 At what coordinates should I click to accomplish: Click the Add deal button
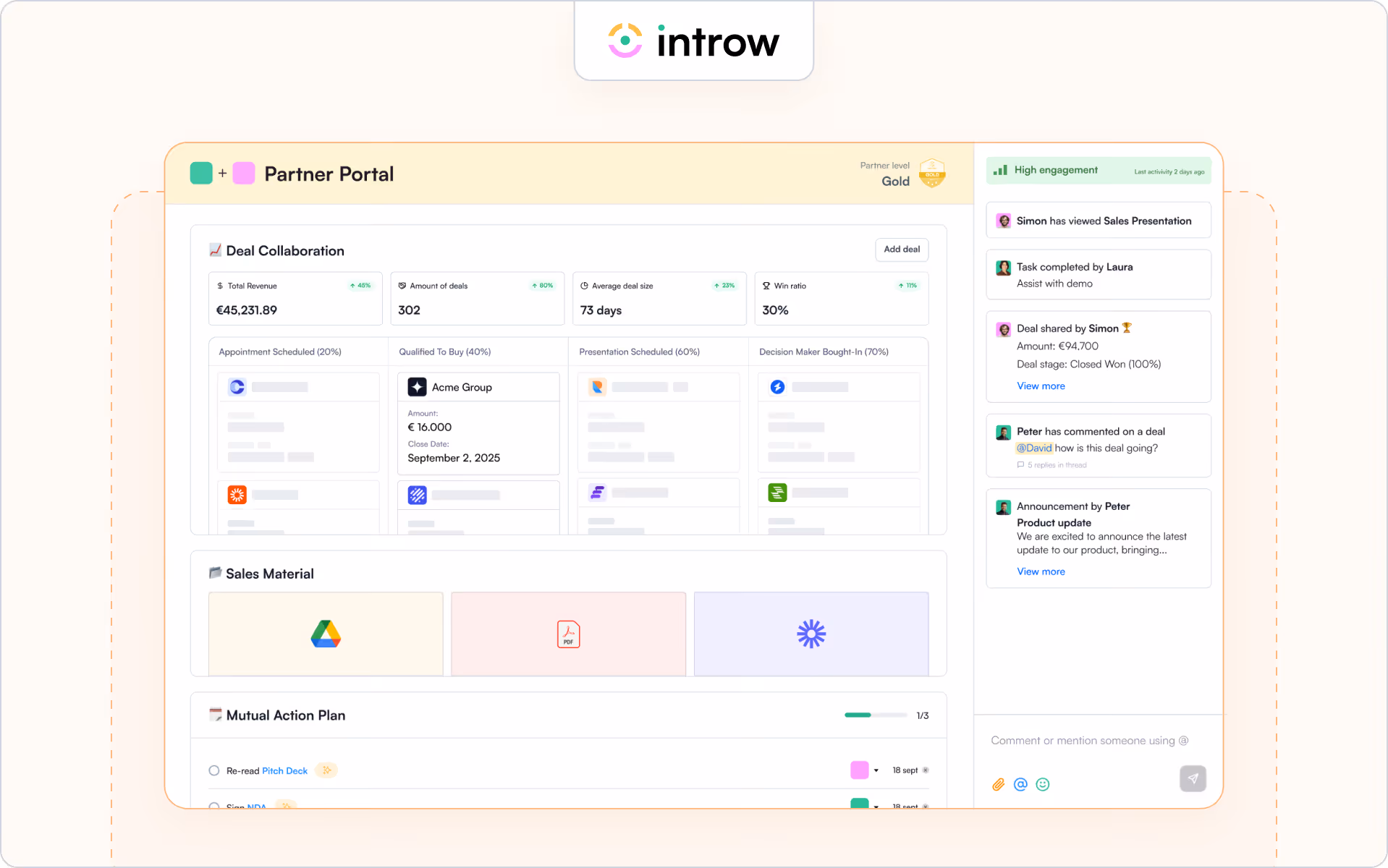coord(901,250)
